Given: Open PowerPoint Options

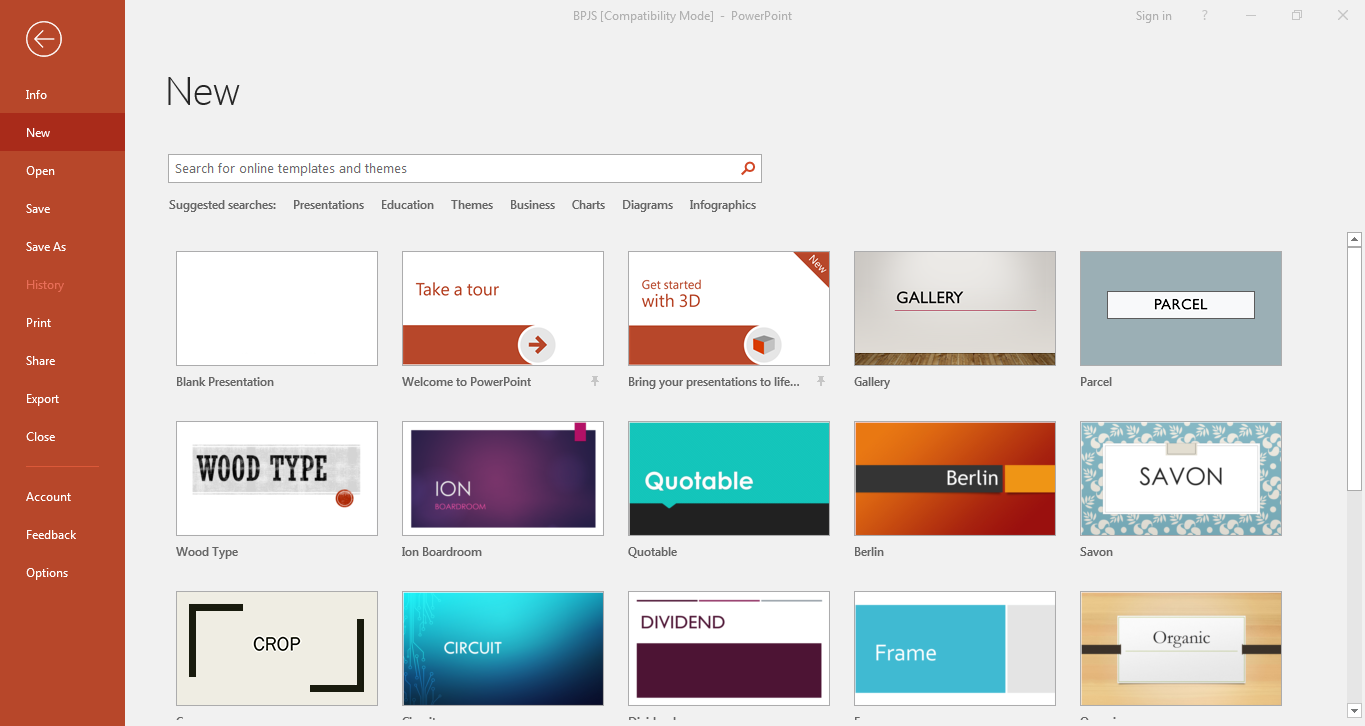Looking at the screenshot, I should [62, 573].
